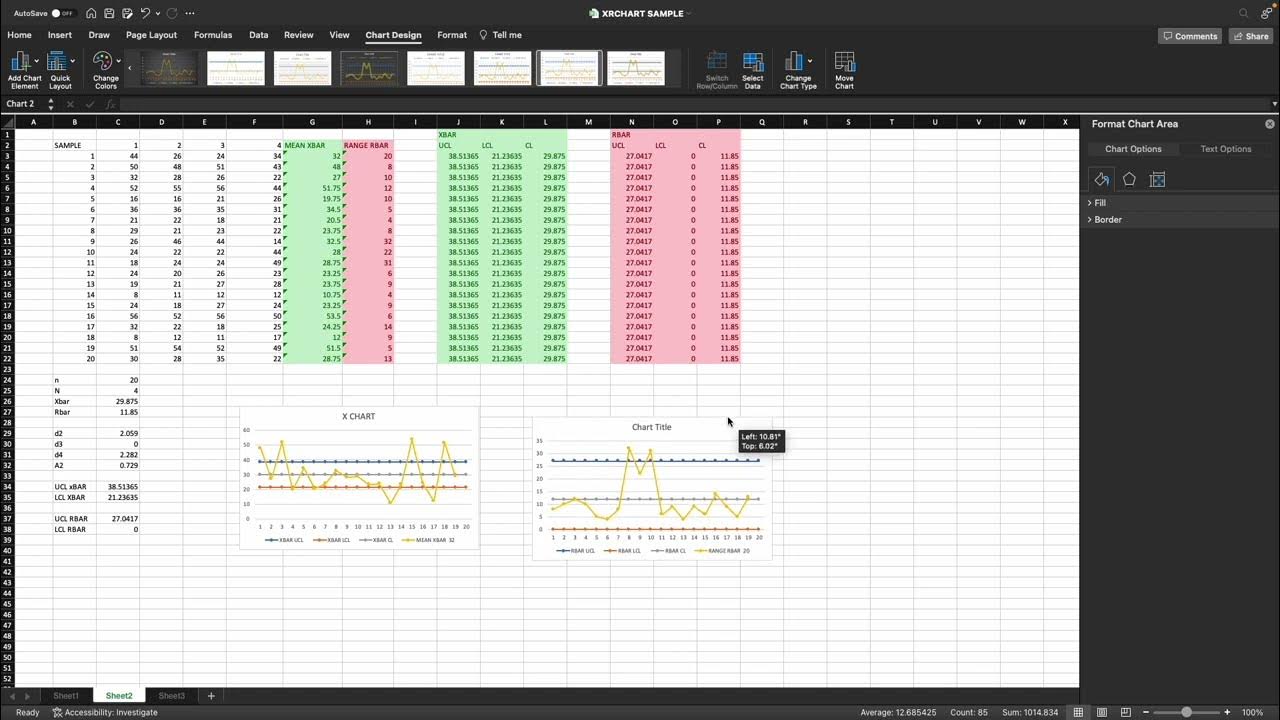Switch to Normal view icon in status bar

pyautogui.click(x=1078, y=712)
